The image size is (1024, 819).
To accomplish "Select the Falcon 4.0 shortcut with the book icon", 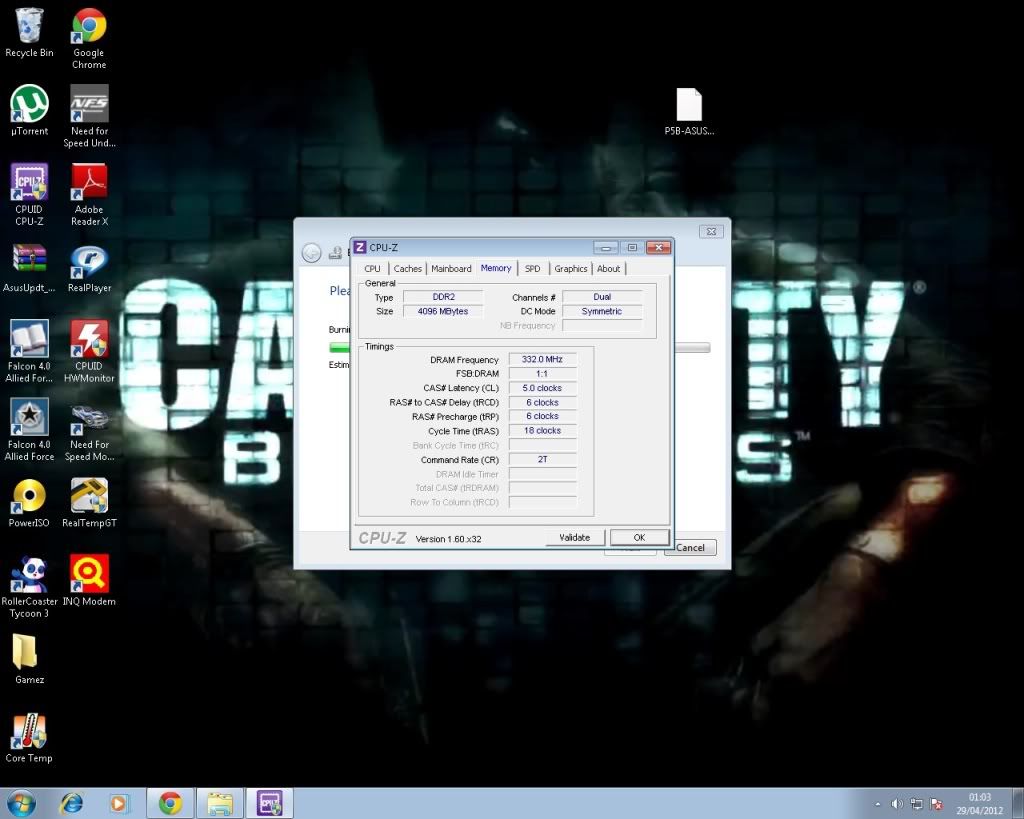I will pos(29,352).
